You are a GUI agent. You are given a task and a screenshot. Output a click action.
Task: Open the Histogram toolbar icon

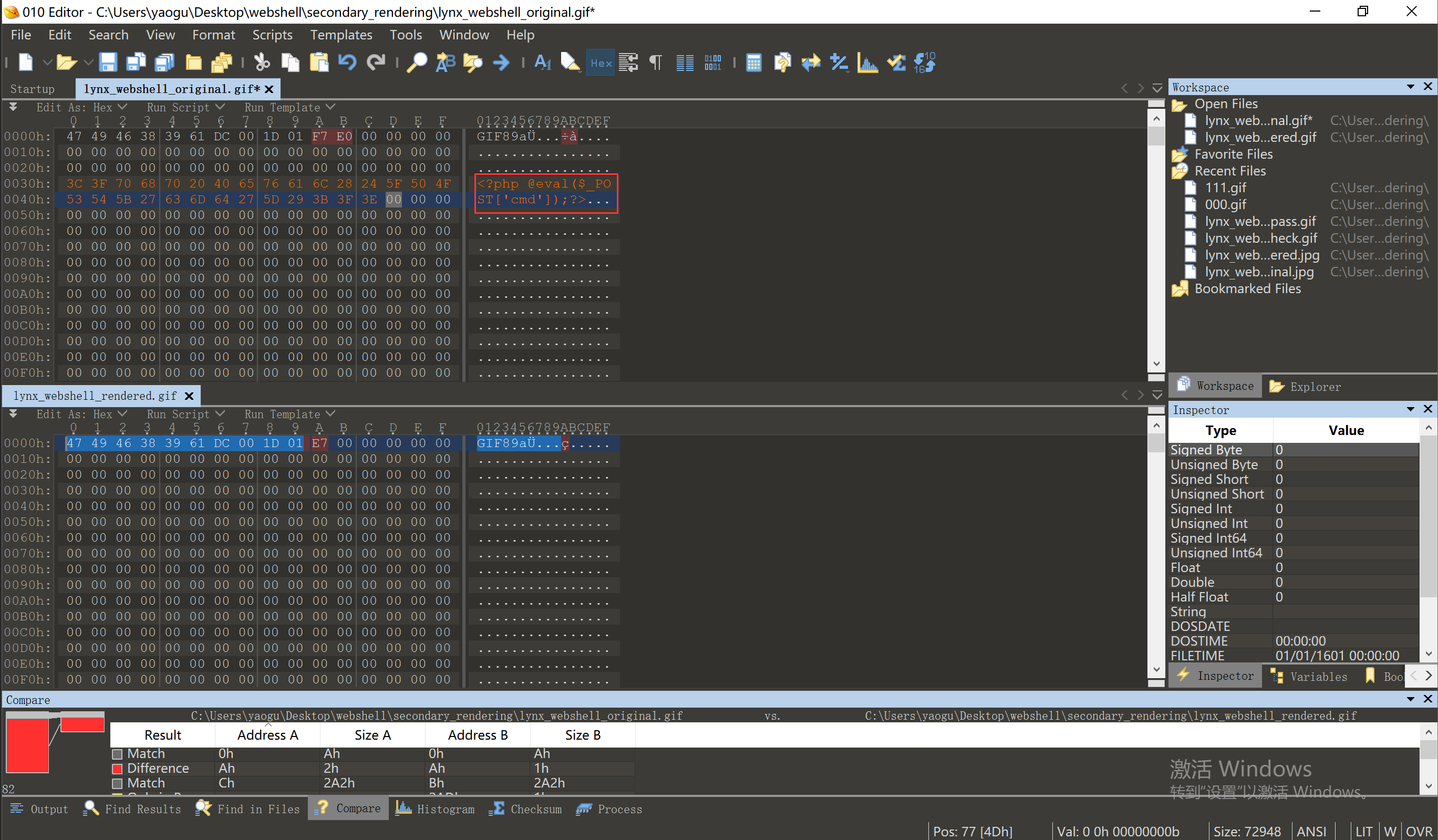pyautogui.click(x=867, y=62)
